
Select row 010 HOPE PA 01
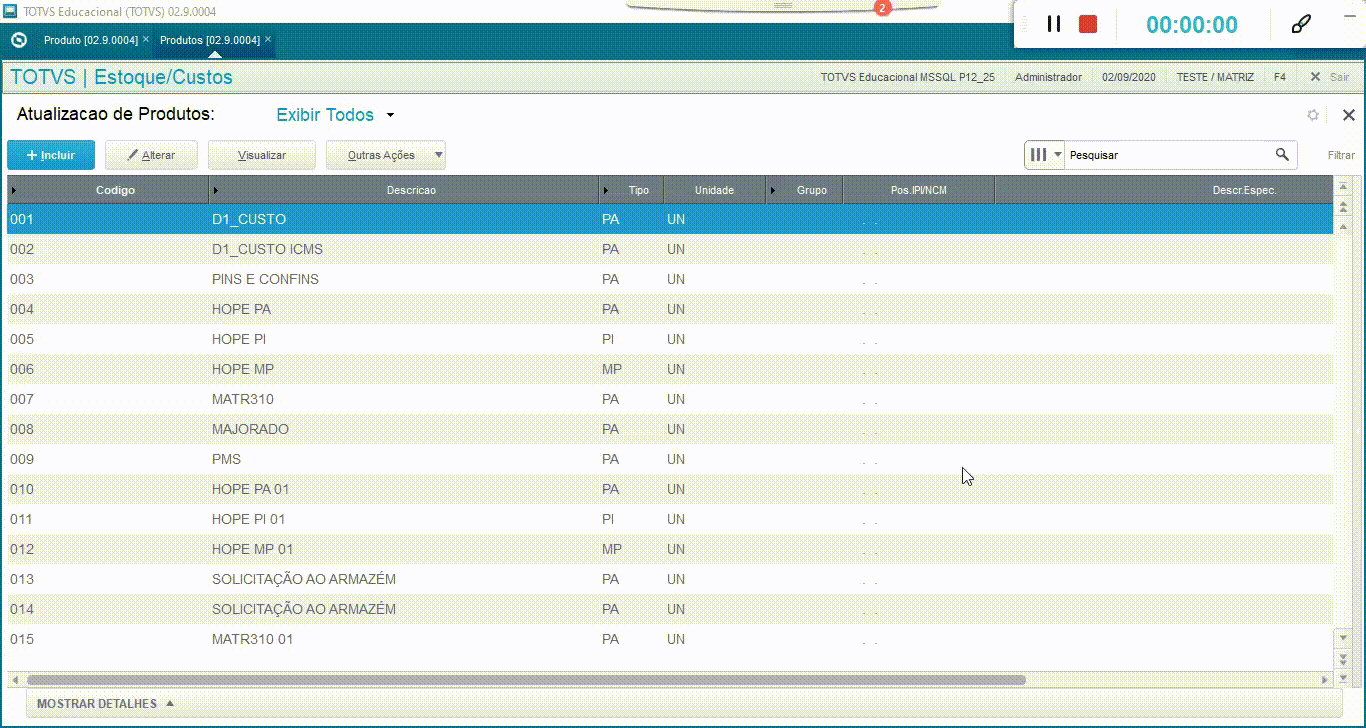pos(670,489)
